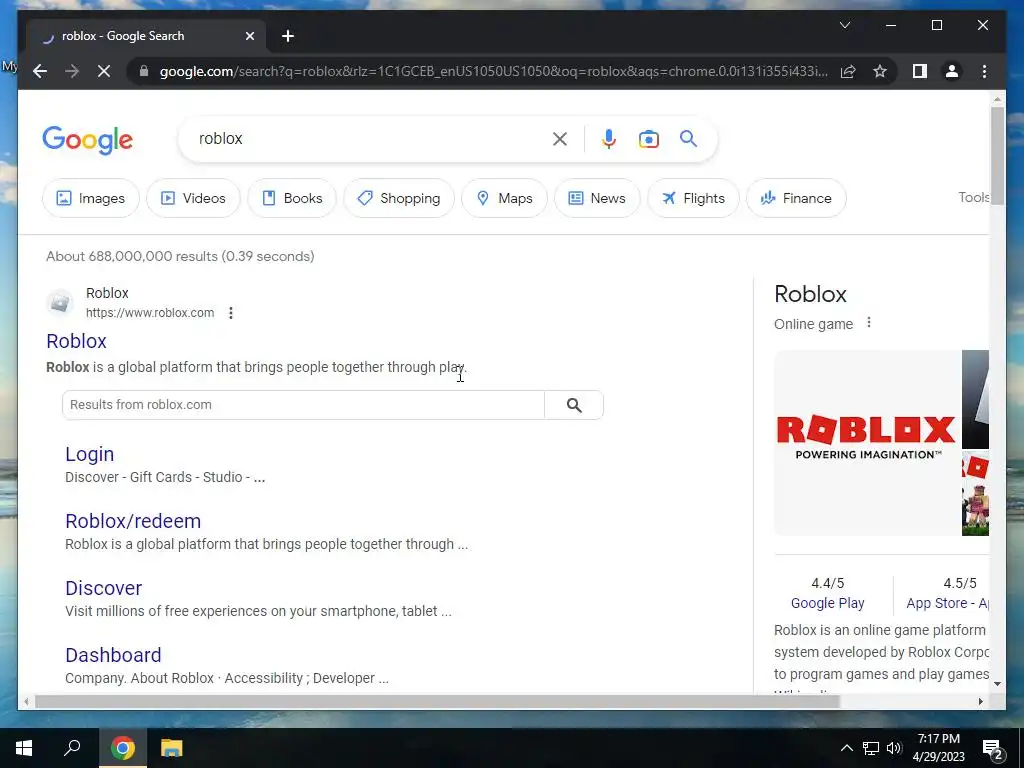This screenshot has height=768, width=1024.
Task: Search by image with camera icon
Action: click(648, 138)
